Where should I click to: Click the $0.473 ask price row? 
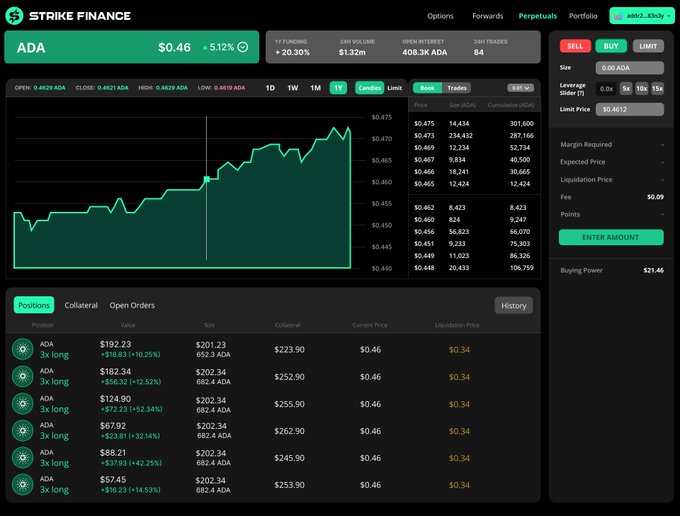474,136
